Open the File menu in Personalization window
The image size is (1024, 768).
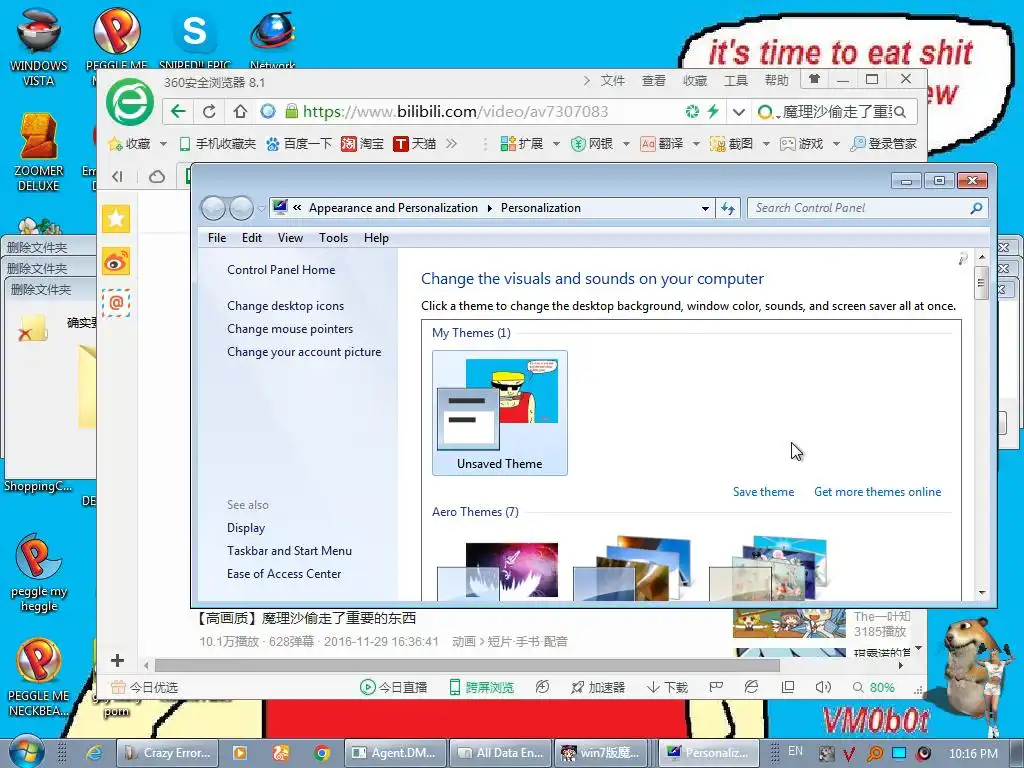217,238
